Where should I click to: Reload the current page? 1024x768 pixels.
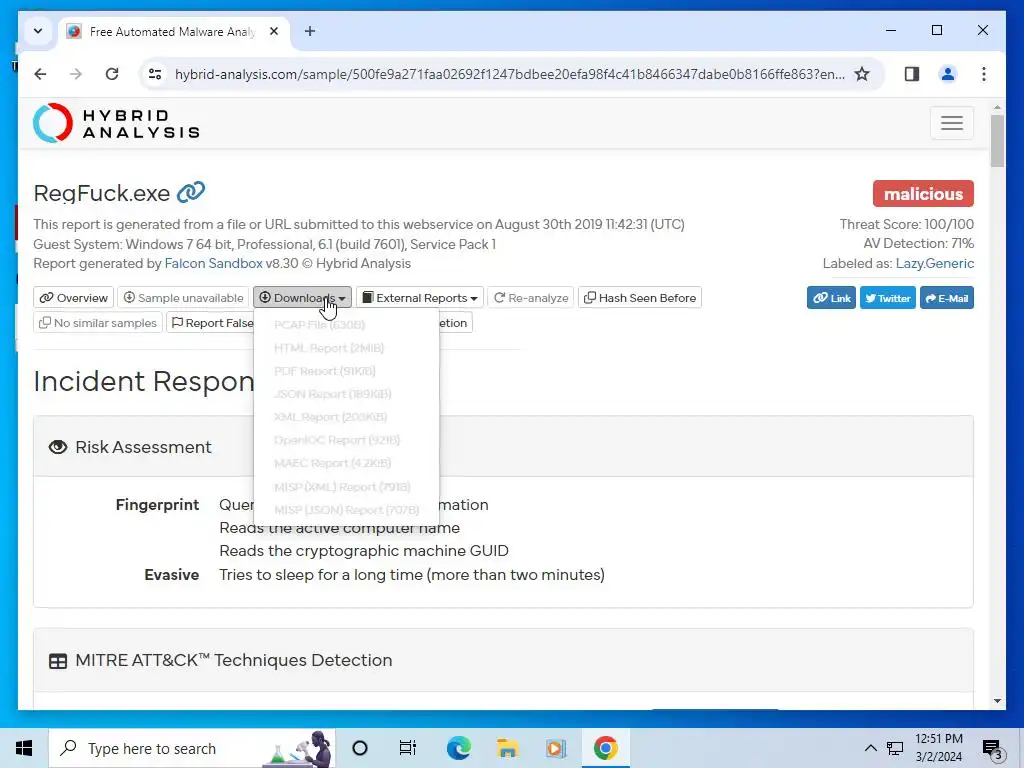pos(112,74)
